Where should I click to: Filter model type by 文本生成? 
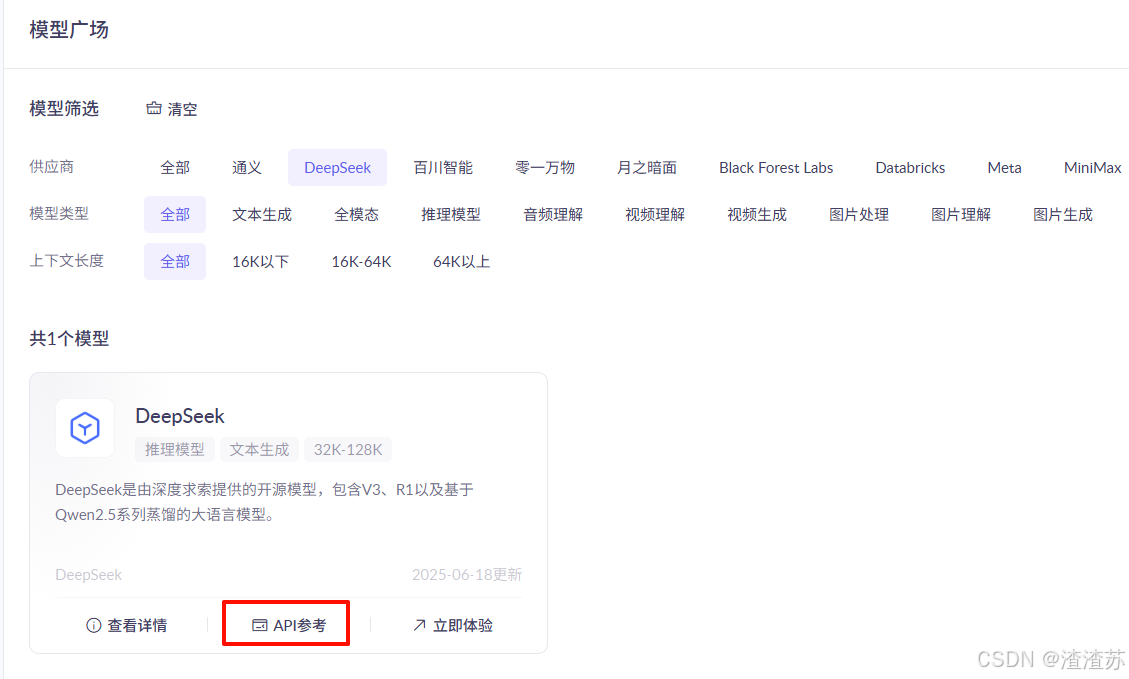click(262, 215)
